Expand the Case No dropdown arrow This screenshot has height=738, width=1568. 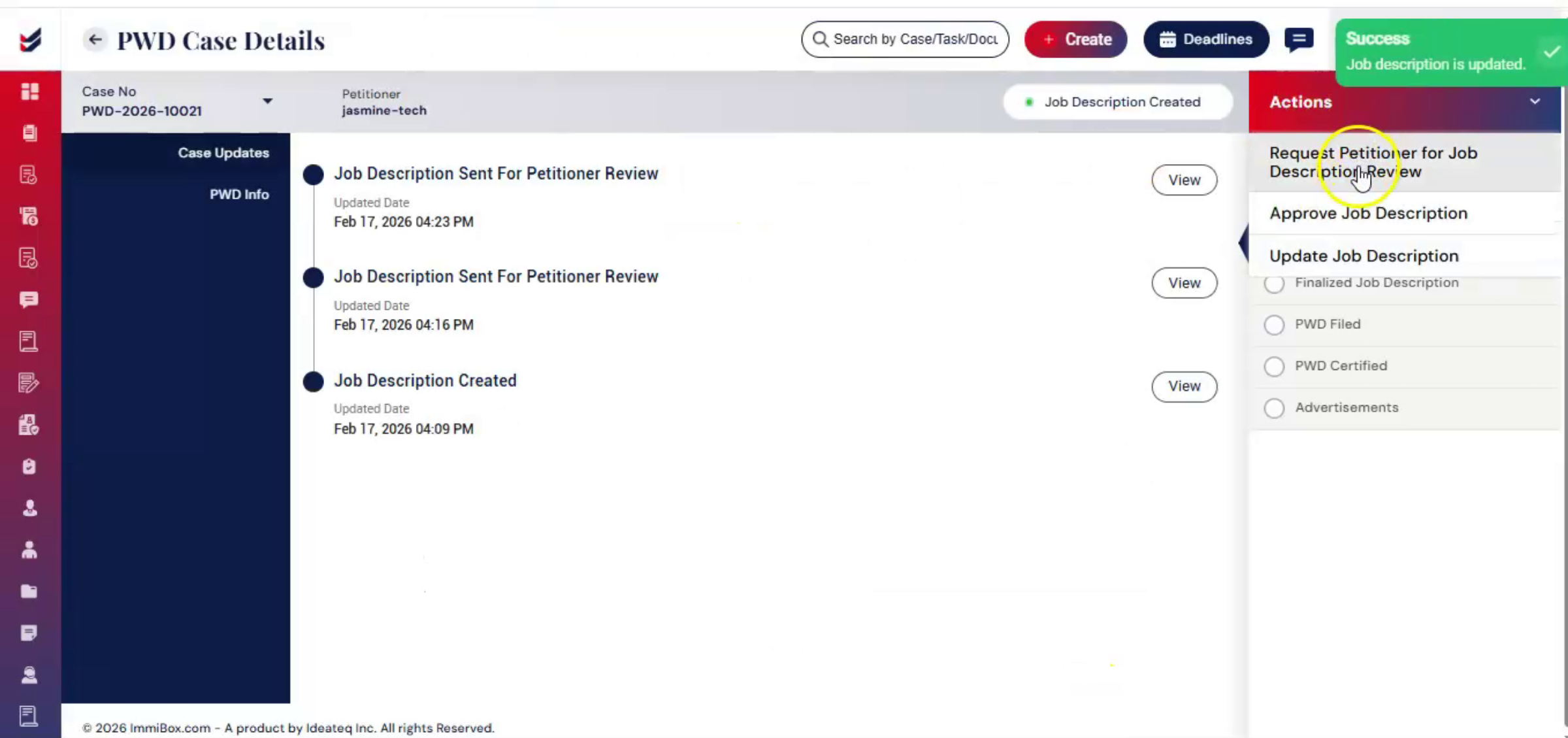click(267, 101)
